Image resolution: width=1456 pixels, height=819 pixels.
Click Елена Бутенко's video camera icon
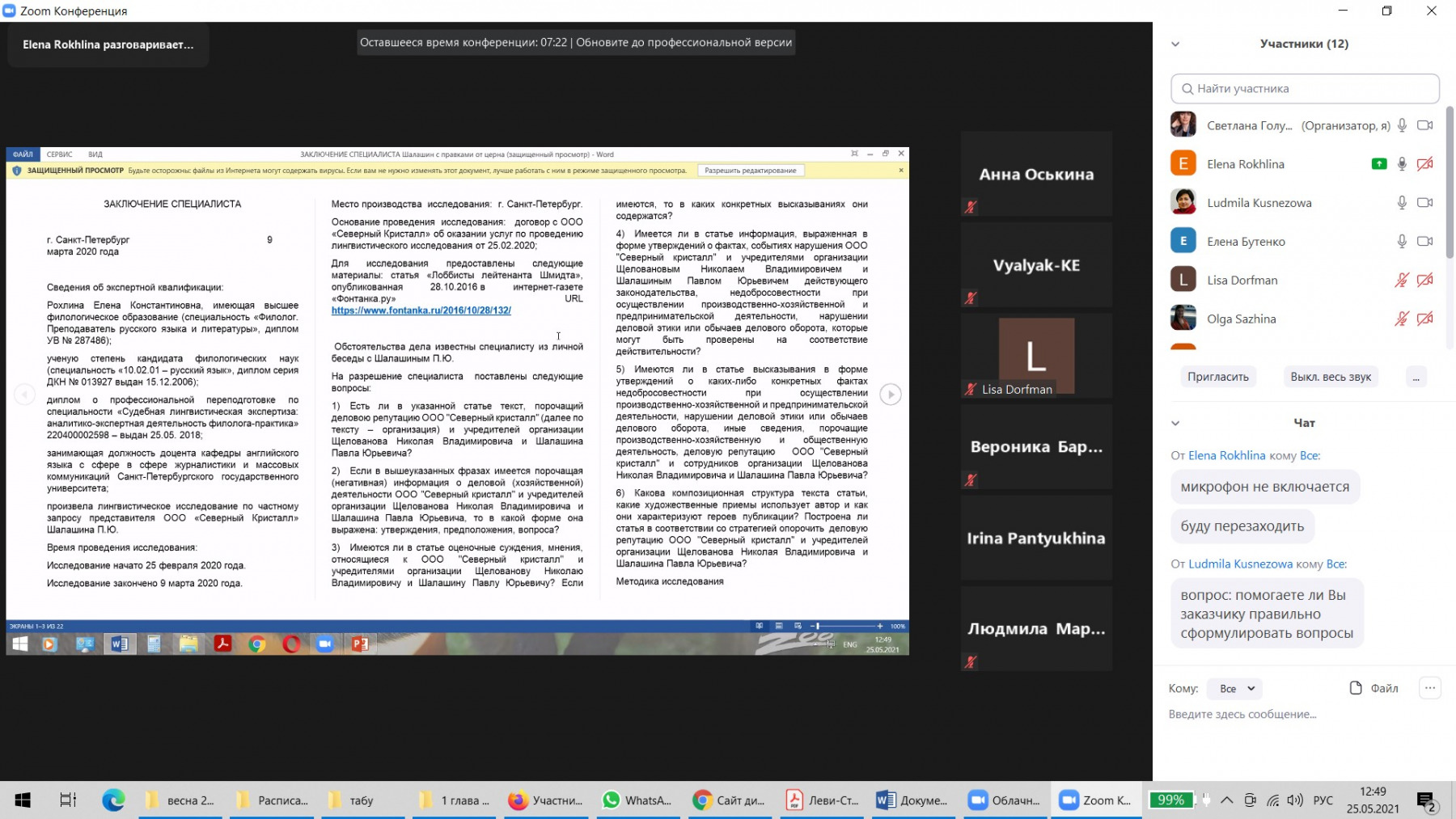[1424, 242]
